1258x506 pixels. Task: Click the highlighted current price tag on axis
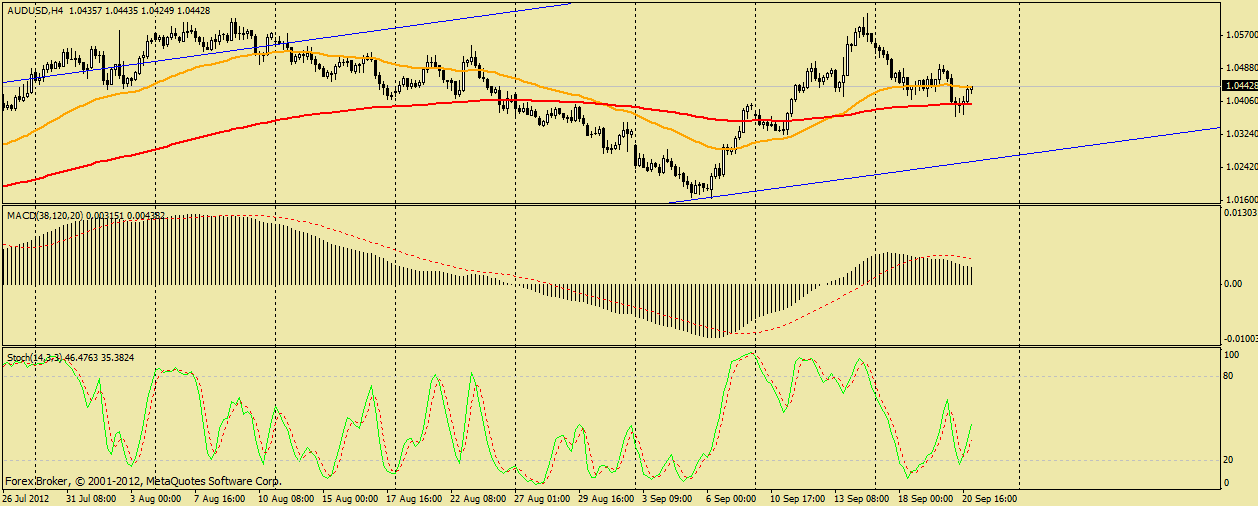pos(1240,86)
